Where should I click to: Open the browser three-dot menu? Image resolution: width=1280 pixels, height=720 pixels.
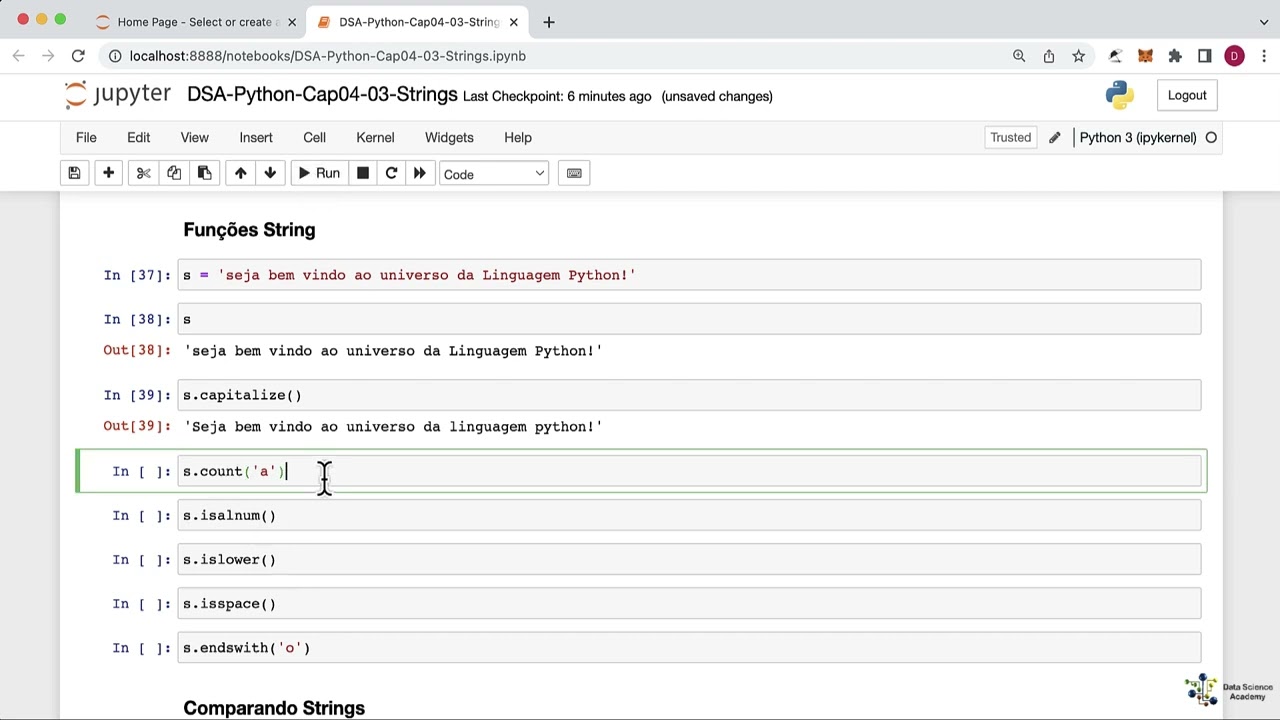coord(1264,56)
